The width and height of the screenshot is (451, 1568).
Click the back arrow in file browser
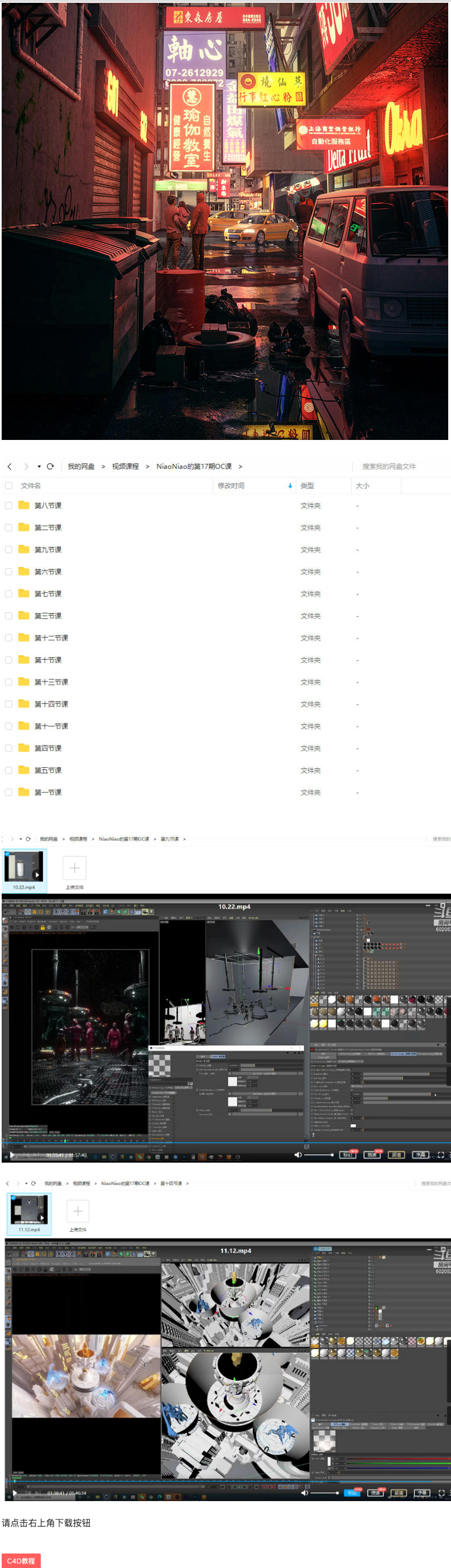pyautogui.click(x=9, y=466)
